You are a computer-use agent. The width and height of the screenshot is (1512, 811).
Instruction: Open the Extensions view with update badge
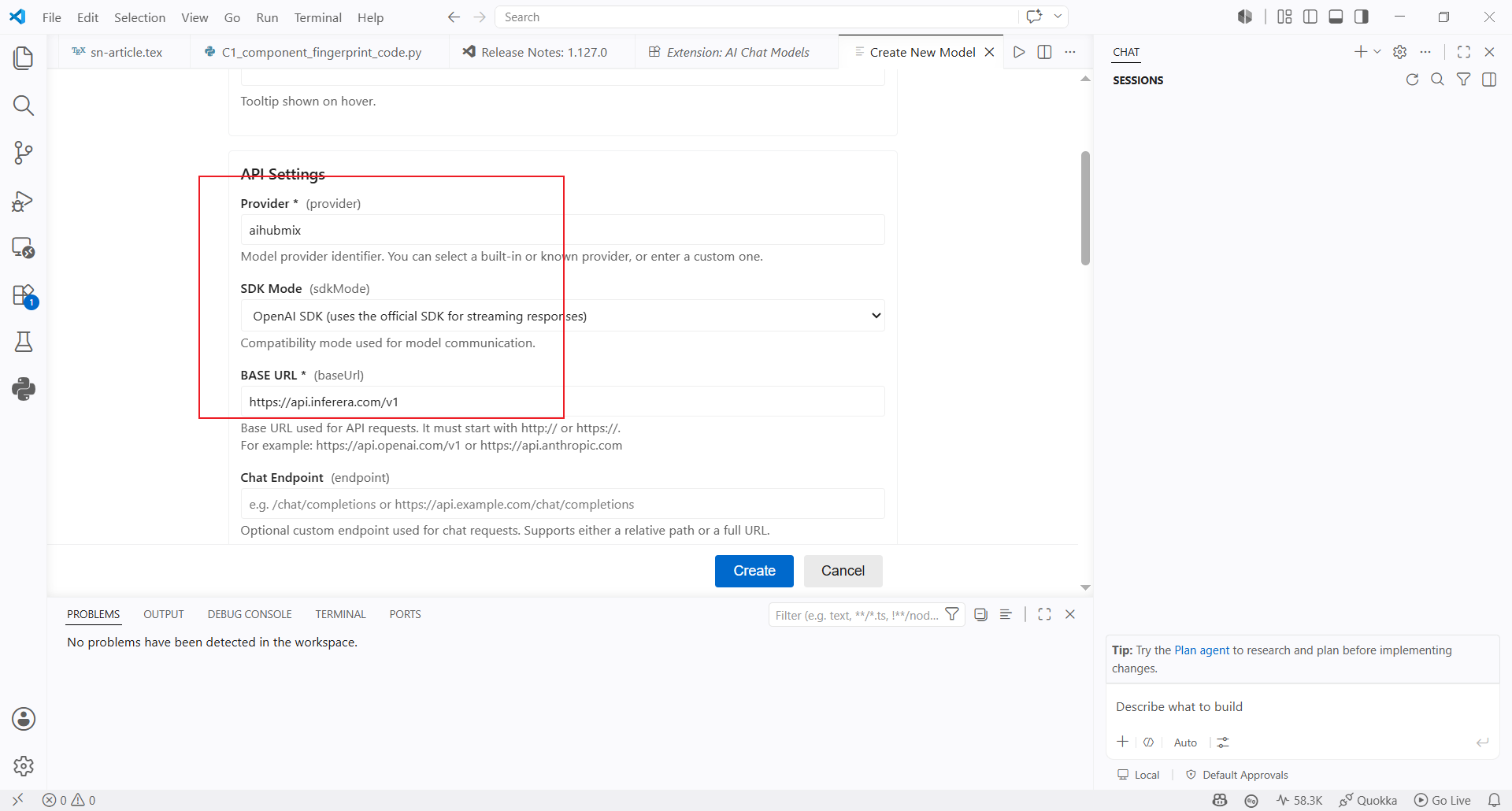(24, 296)
